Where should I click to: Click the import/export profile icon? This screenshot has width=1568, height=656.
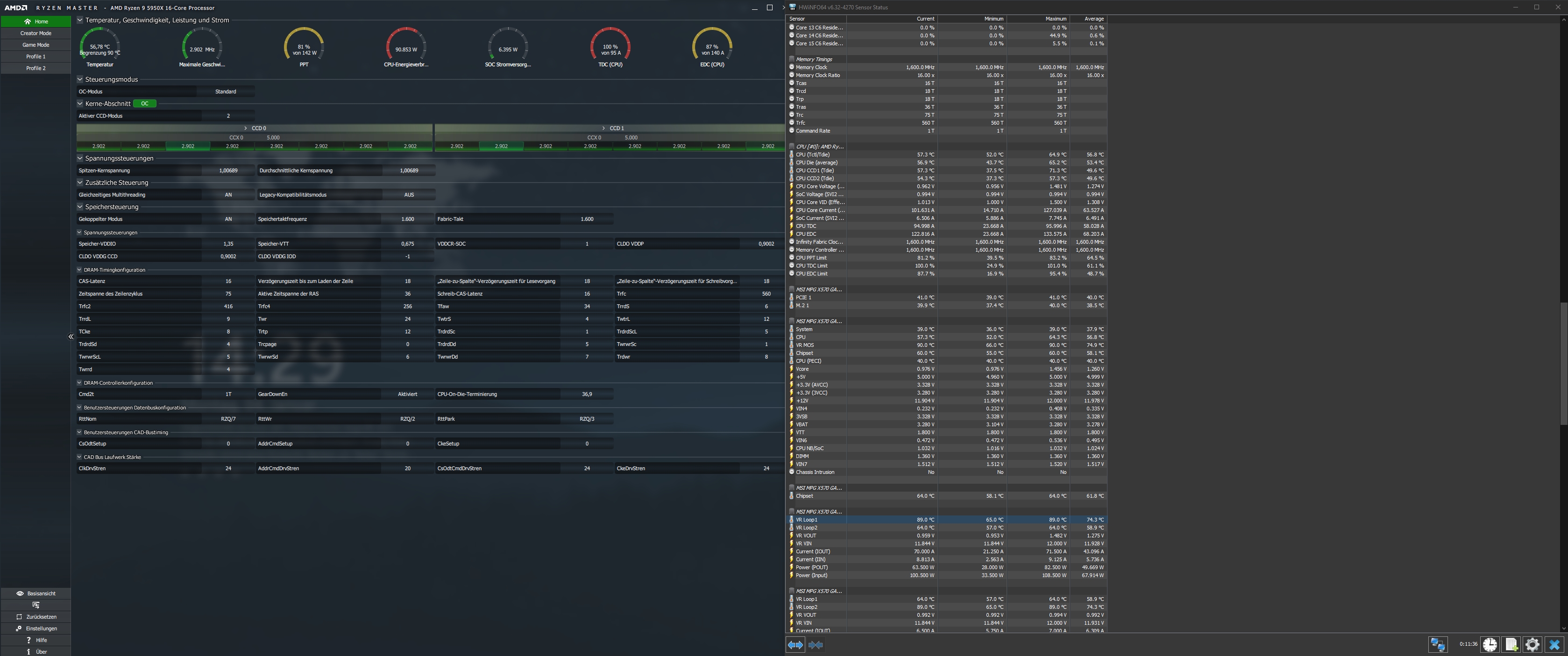point(36,605)
